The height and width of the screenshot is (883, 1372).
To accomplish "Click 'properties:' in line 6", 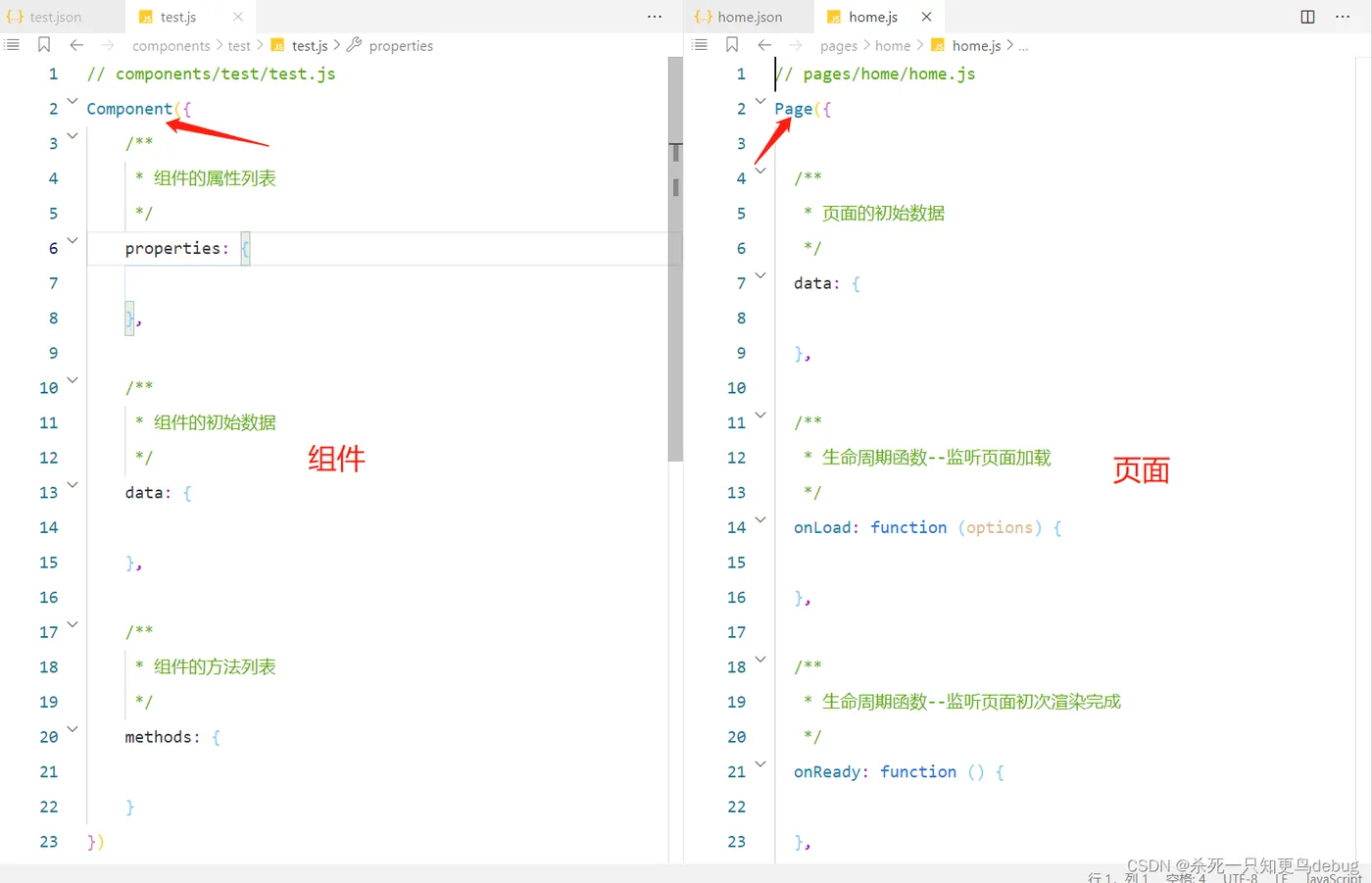I will [x=176, y=249].
